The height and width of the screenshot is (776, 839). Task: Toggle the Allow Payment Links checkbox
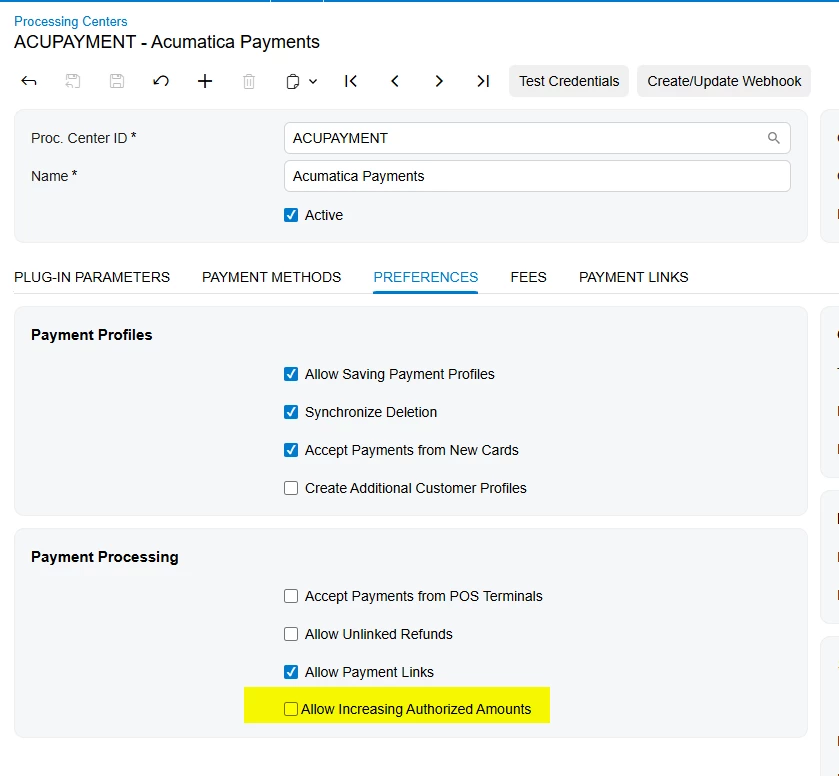[291, 672]
